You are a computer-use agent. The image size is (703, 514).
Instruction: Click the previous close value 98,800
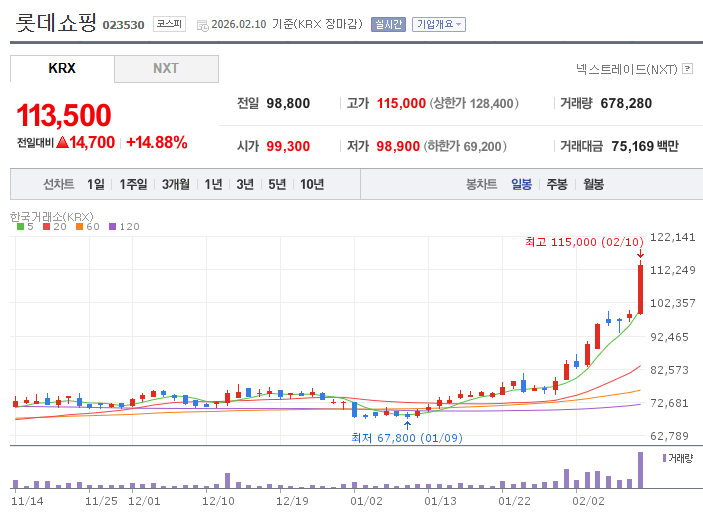(288, 104)
